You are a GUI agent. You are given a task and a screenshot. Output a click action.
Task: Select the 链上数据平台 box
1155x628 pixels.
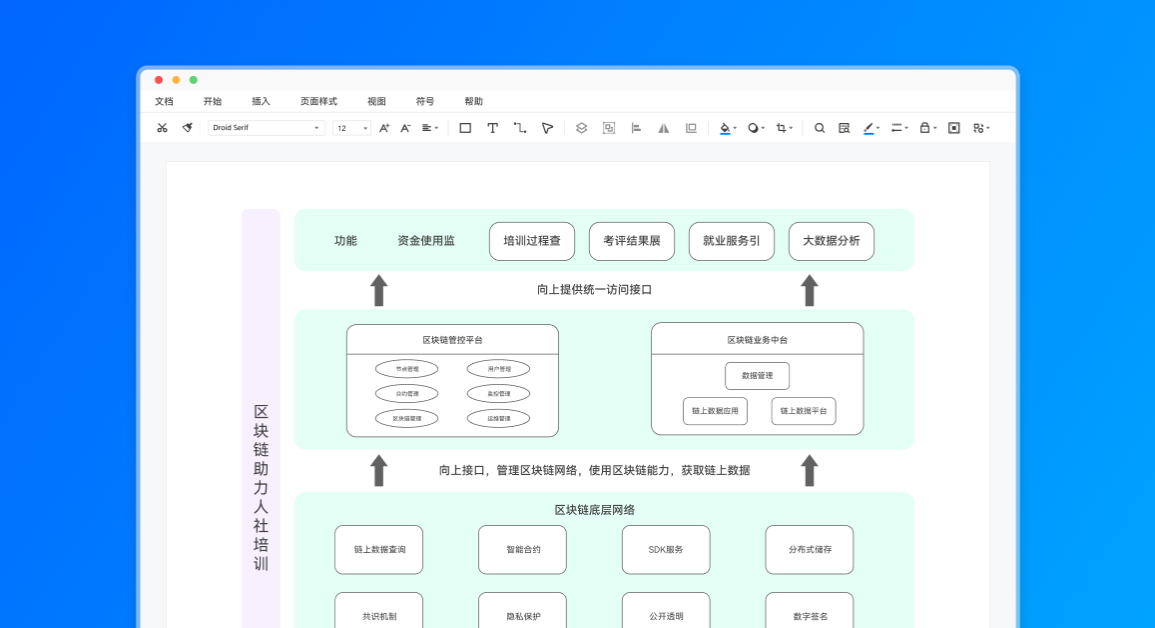804,411
